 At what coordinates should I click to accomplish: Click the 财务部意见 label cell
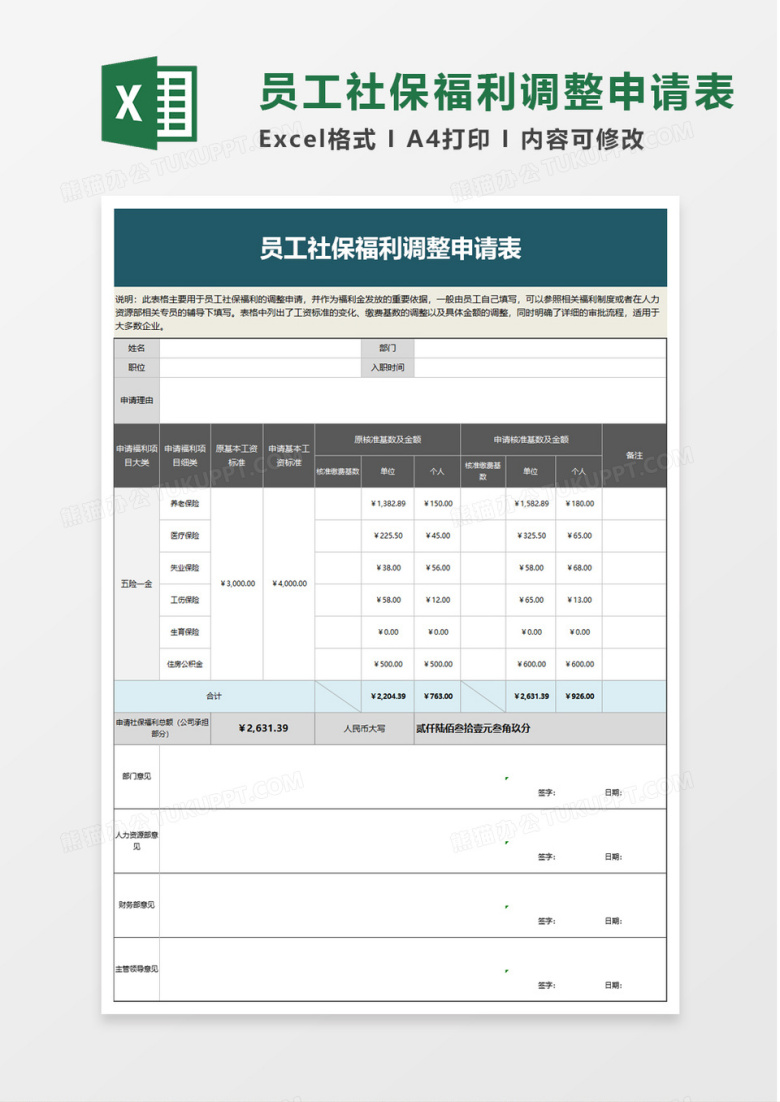137,905
